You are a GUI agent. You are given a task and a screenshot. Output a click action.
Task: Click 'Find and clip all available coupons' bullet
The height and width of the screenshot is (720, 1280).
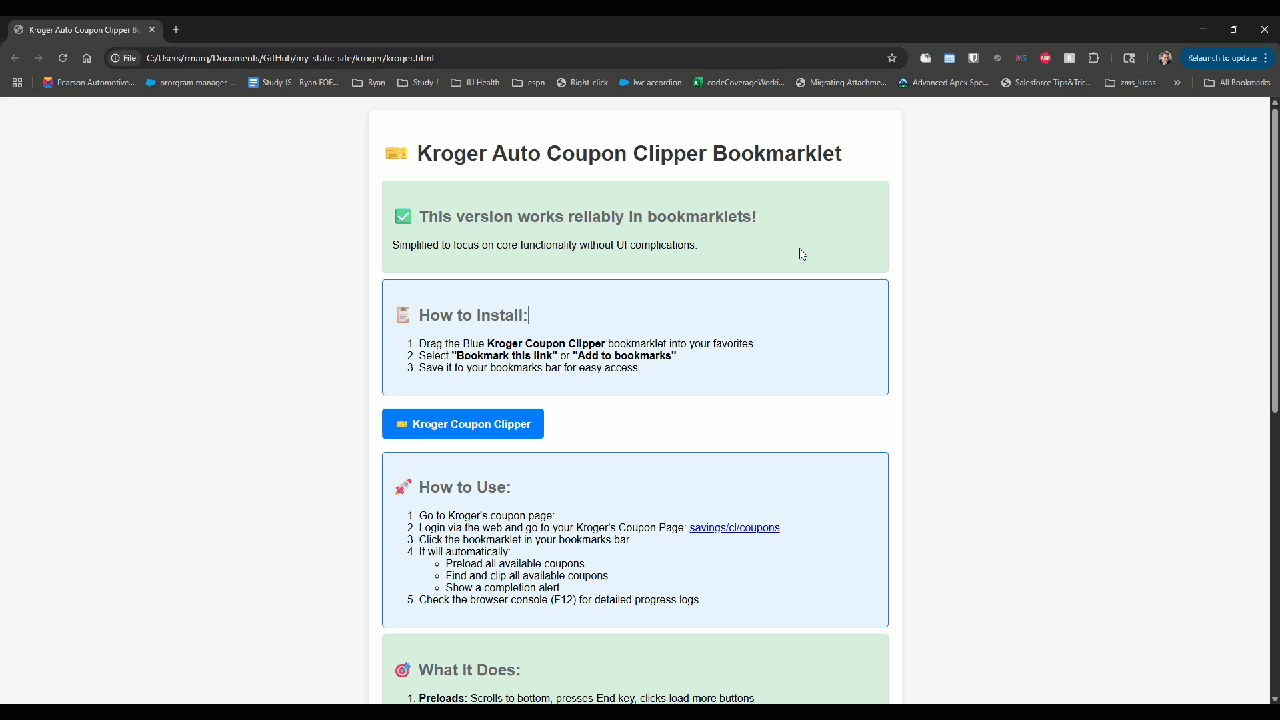(x=527, y=576)
